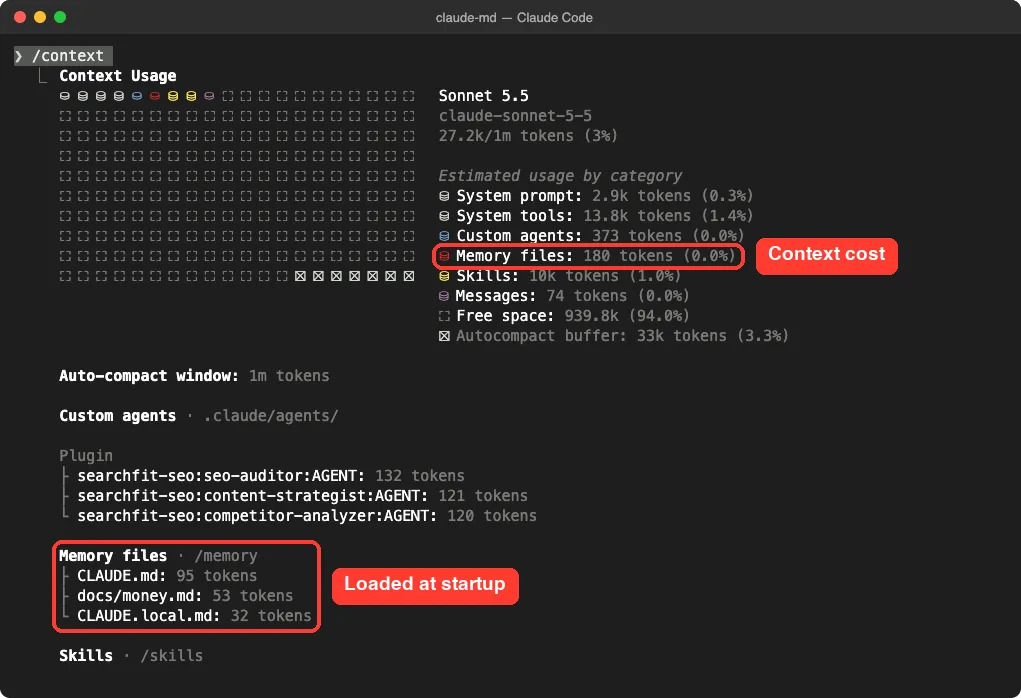Click Custom agents: 373 tokens row
Viewport: 1021px width, 698px height.
591,236
